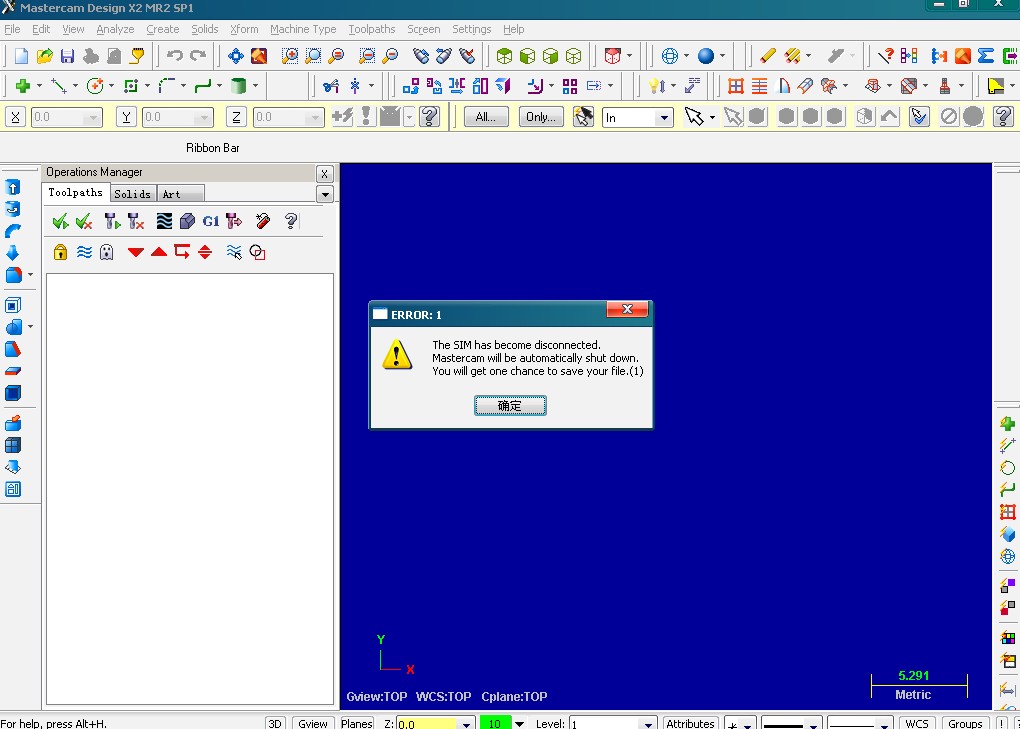Toggle the standard selection arrow icon
This screenshot has height=729, width=1020.
point(693,117)
